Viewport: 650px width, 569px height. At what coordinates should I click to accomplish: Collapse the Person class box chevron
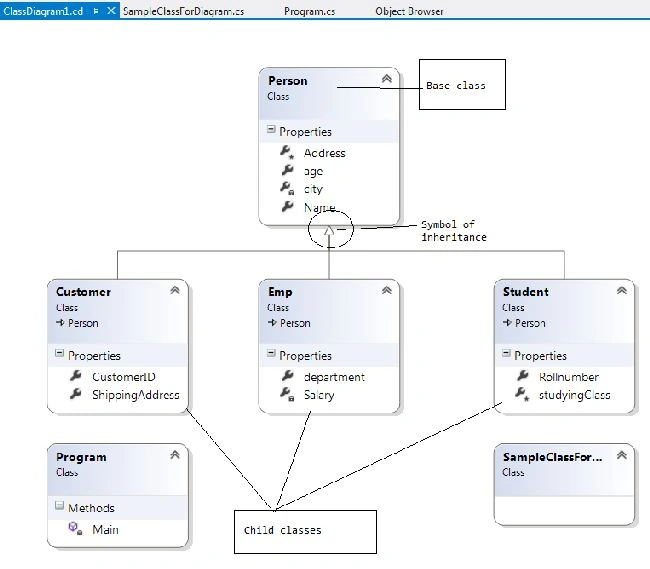pyautogui.click(x=387, y=78)
